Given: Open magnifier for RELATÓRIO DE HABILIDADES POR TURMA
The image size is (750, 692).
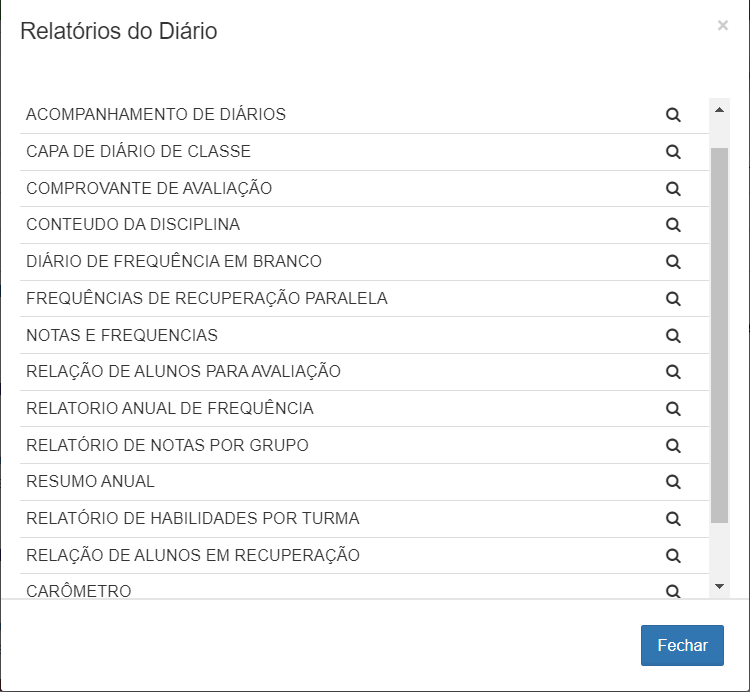Looking at the screenshot, I should pyautogui.click(x=673, y=518).
